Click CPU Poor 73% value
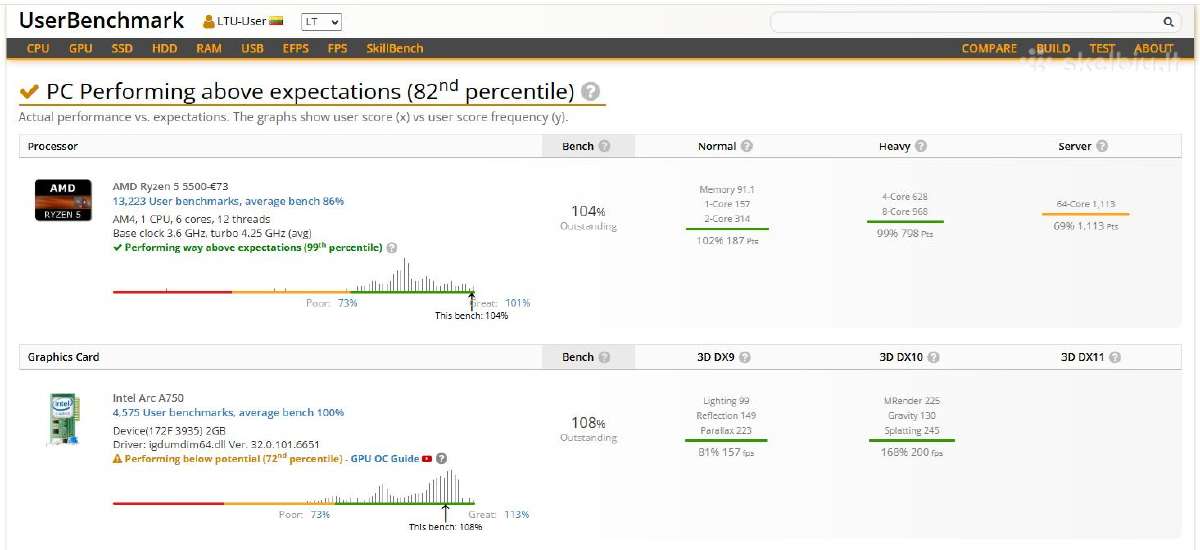The width and height of the screenshot is (1200, 550). click(347, 303)
